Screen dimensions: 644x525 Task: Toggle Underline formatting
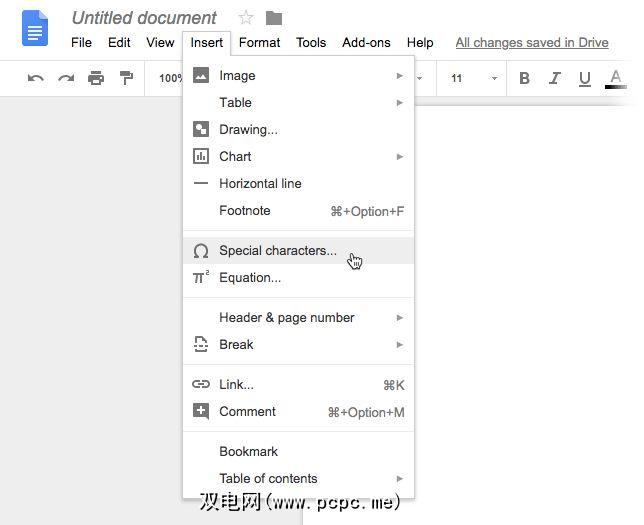(584, 78)
